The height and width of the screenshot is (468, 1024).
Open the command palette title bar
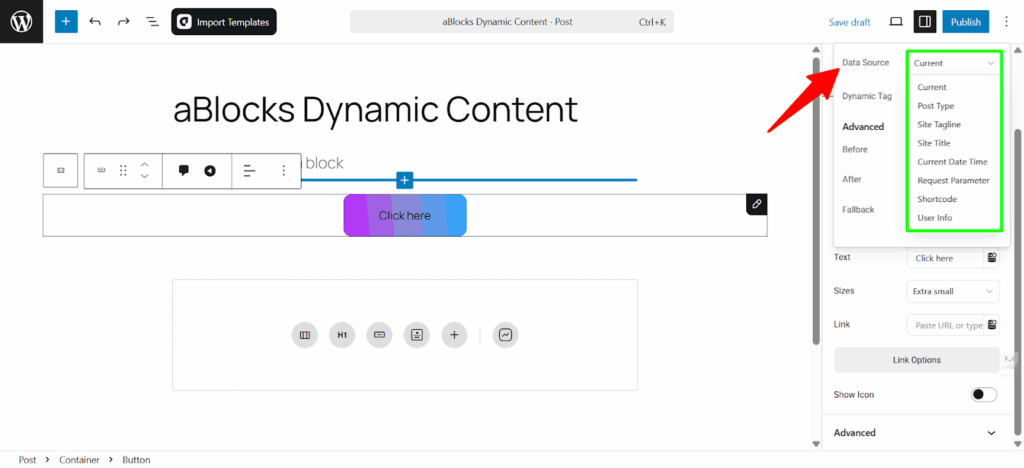(512, 22)
